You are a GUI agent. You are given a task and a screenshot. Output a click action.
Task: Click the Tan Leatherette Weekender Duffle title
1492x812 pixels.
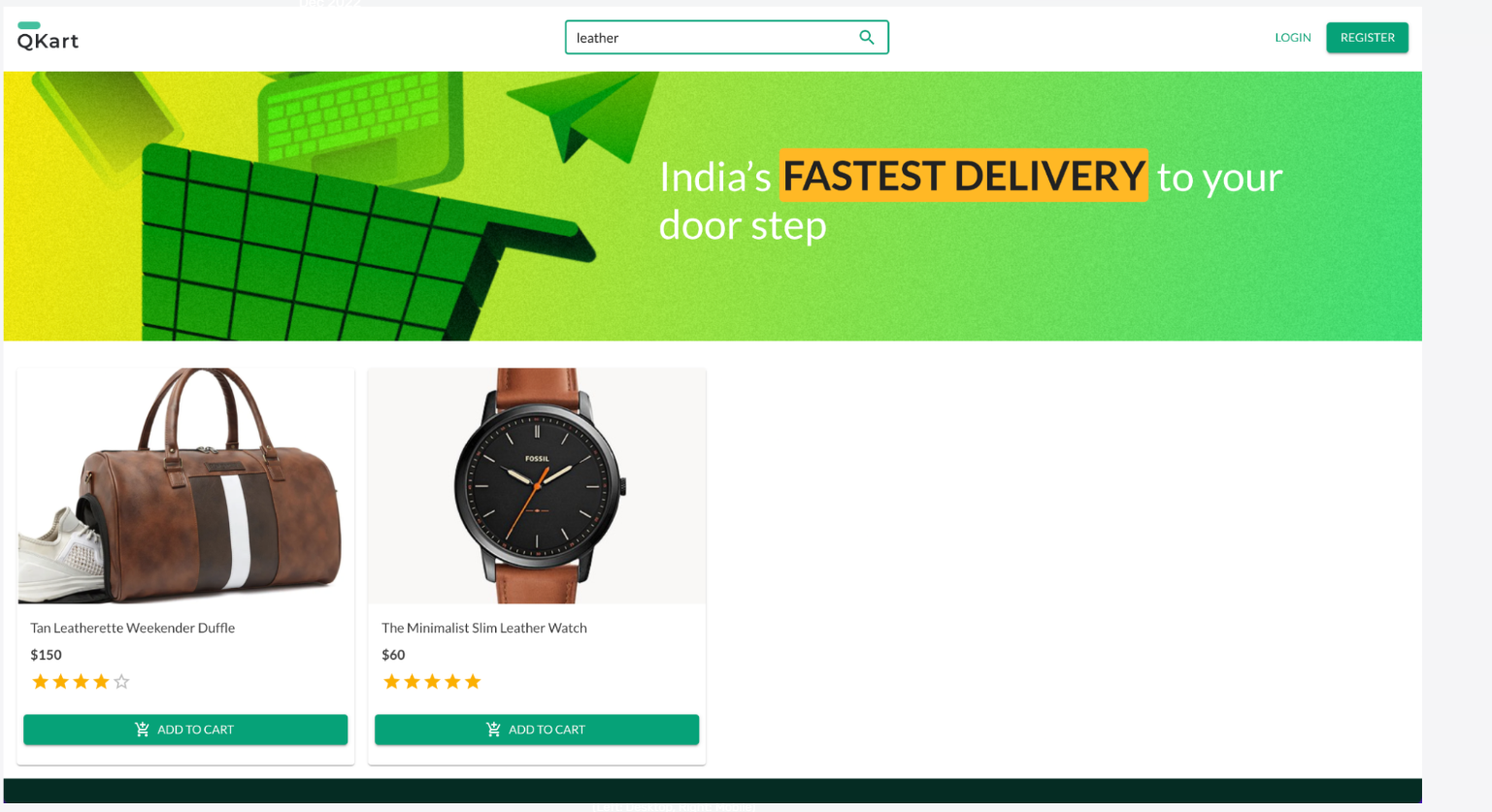pos(133,628)
